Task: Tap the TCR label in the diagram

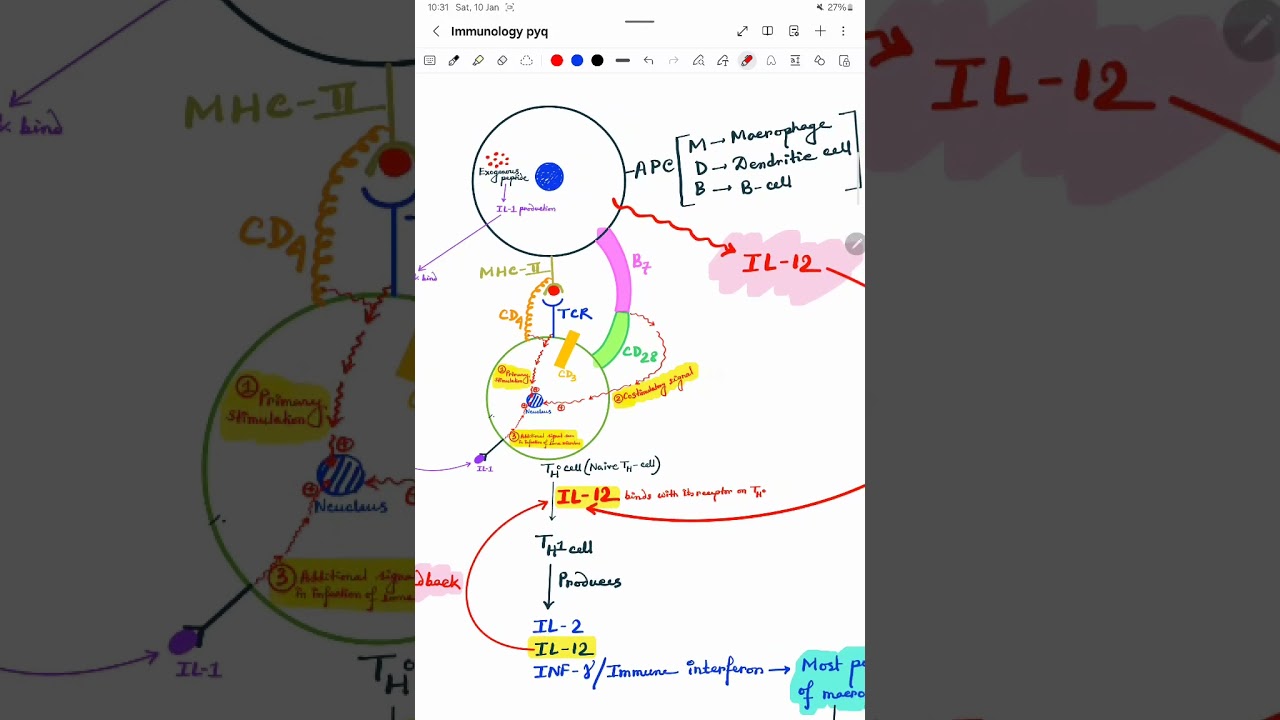Action: (575, 314)
